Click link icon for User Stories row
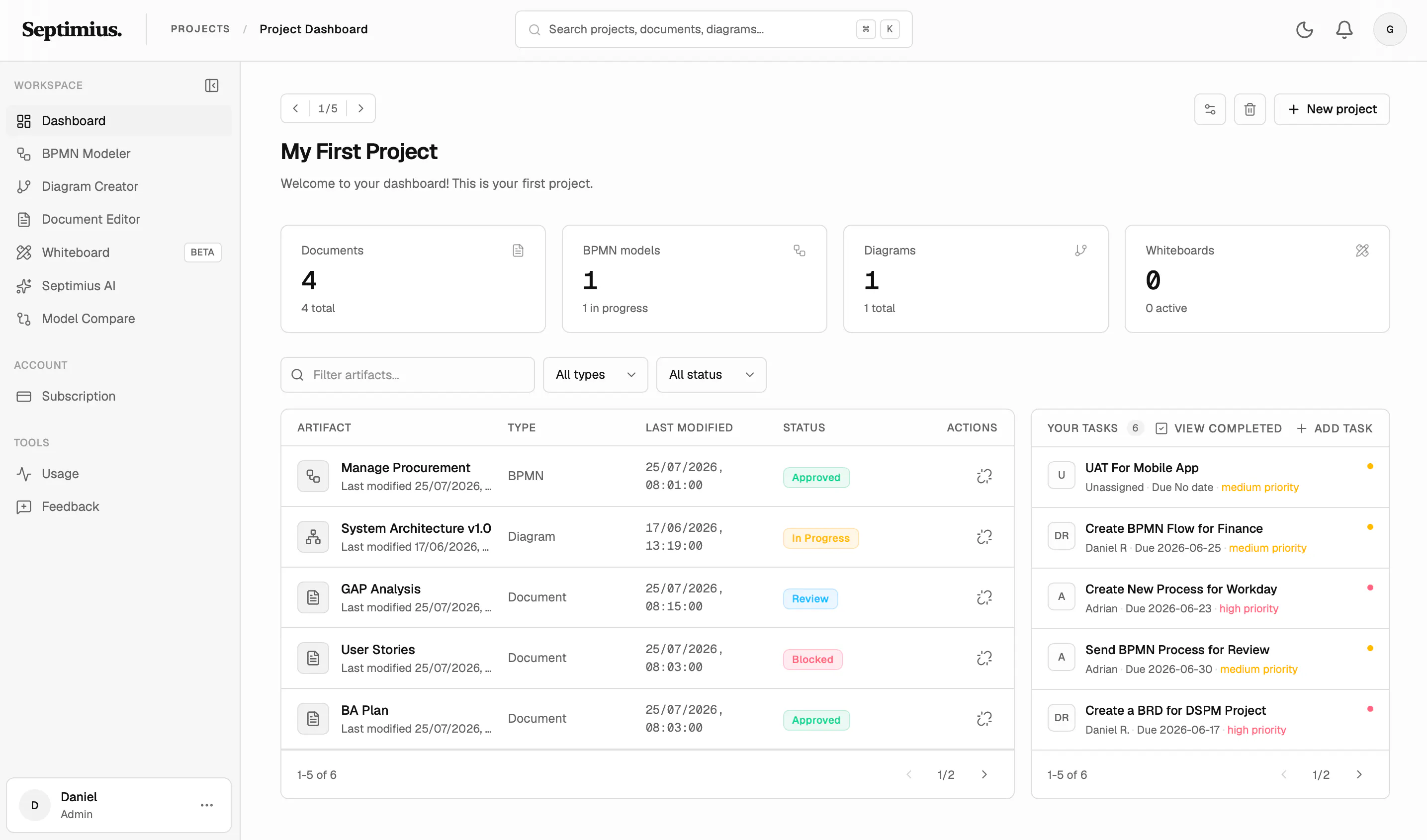Screen dimensions: 1427x840 pos(984,658)
